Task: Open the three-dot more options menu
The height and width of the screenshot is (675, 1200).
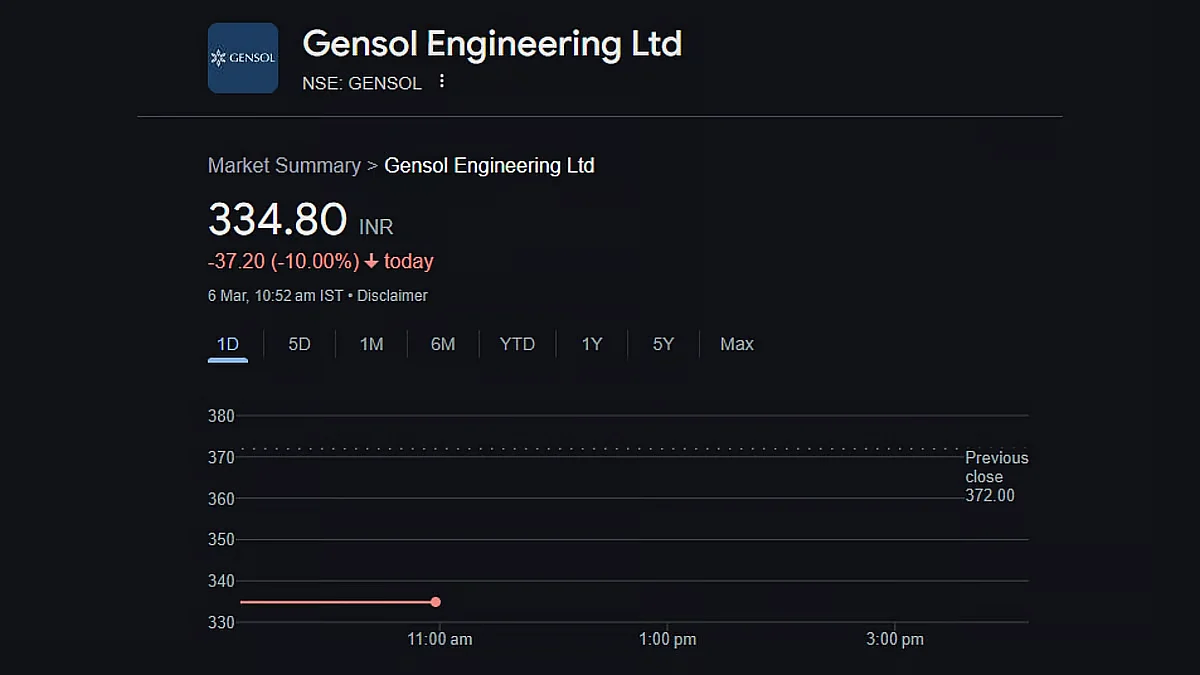Action: [x=441, y=82]
